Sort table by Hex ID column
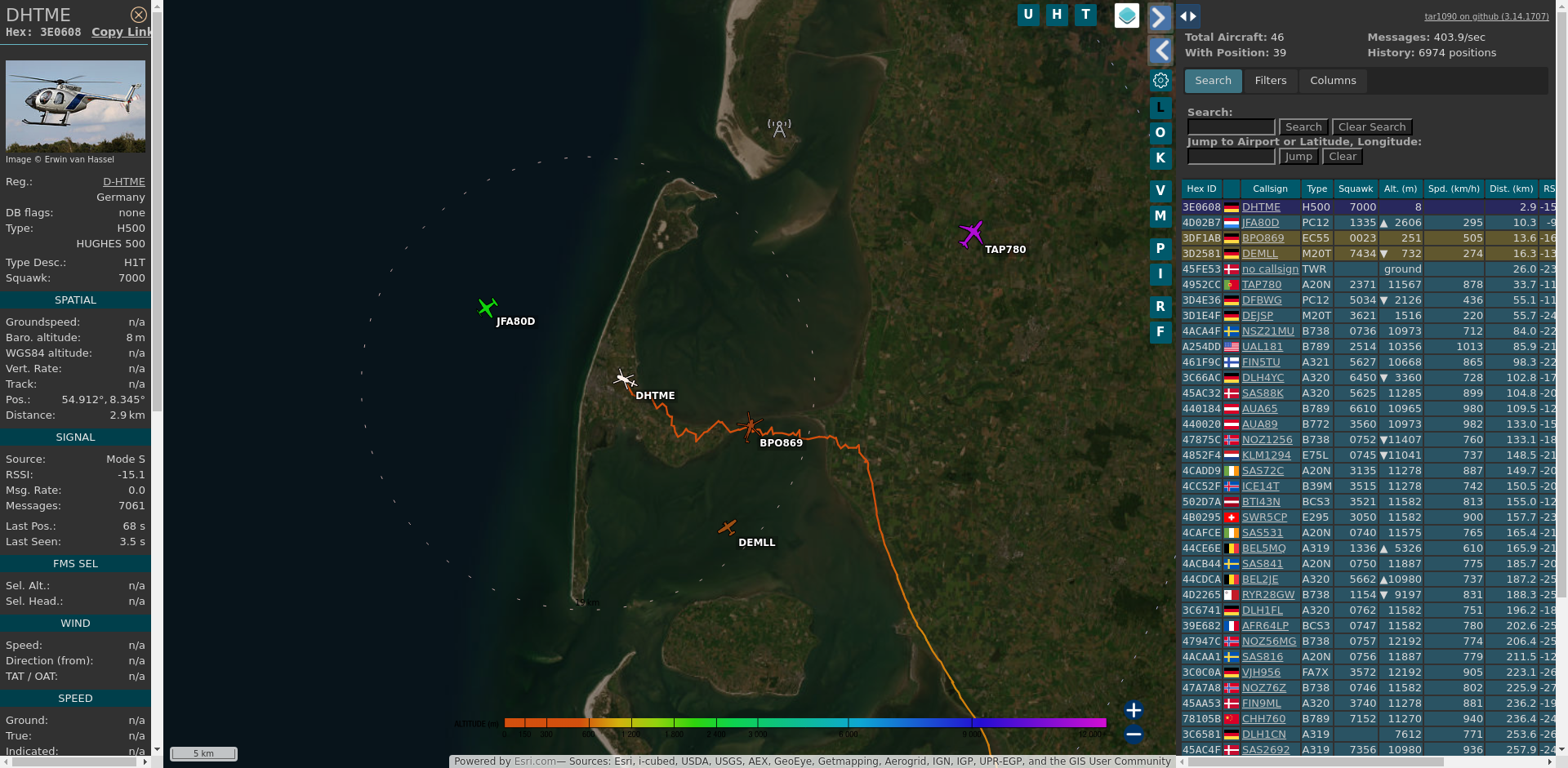 coord(1201,189)
